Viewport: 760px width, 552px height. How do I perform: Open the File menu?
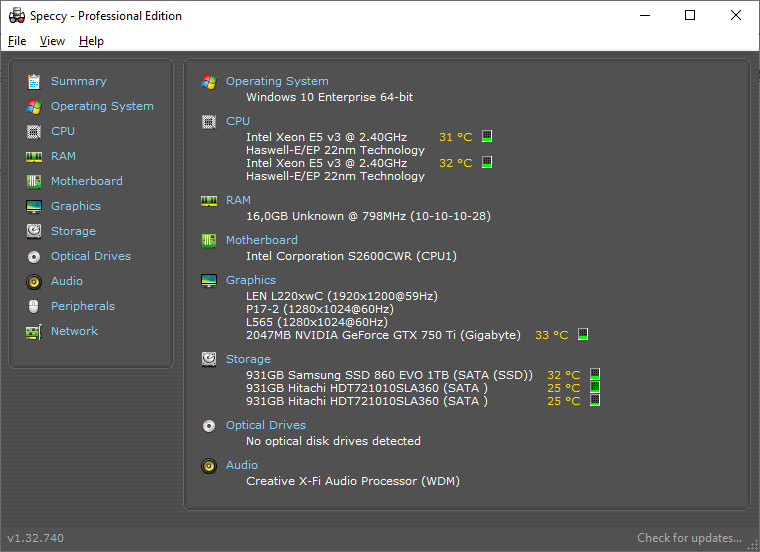pos(17,41)
